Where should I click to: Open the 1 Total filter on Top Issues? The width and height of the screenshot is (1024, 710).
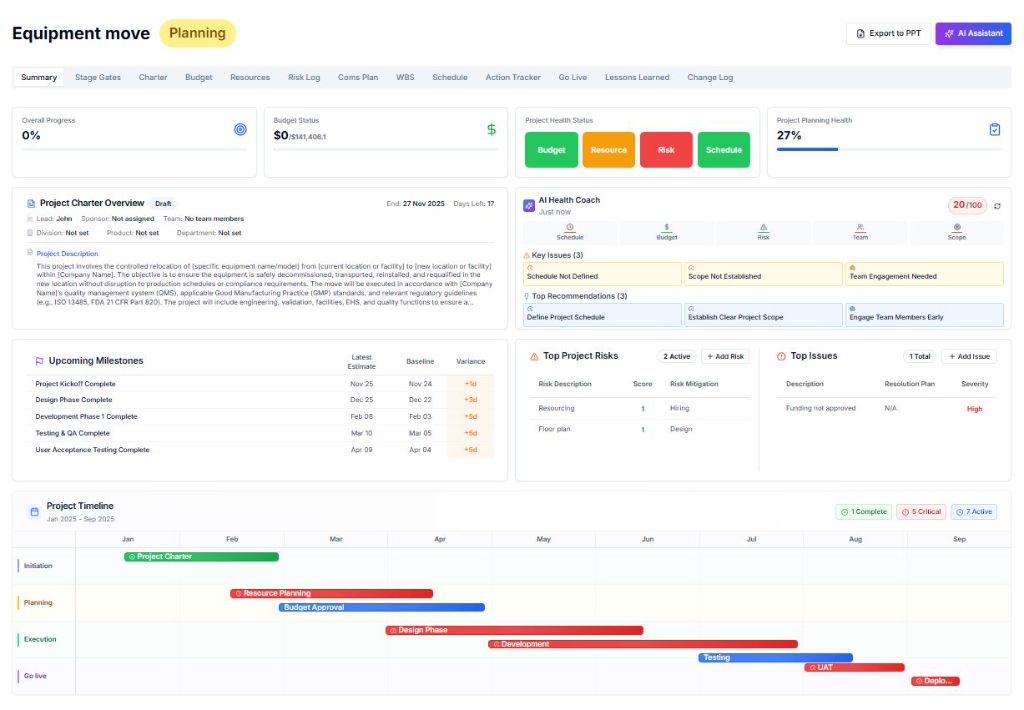(918, 356)
